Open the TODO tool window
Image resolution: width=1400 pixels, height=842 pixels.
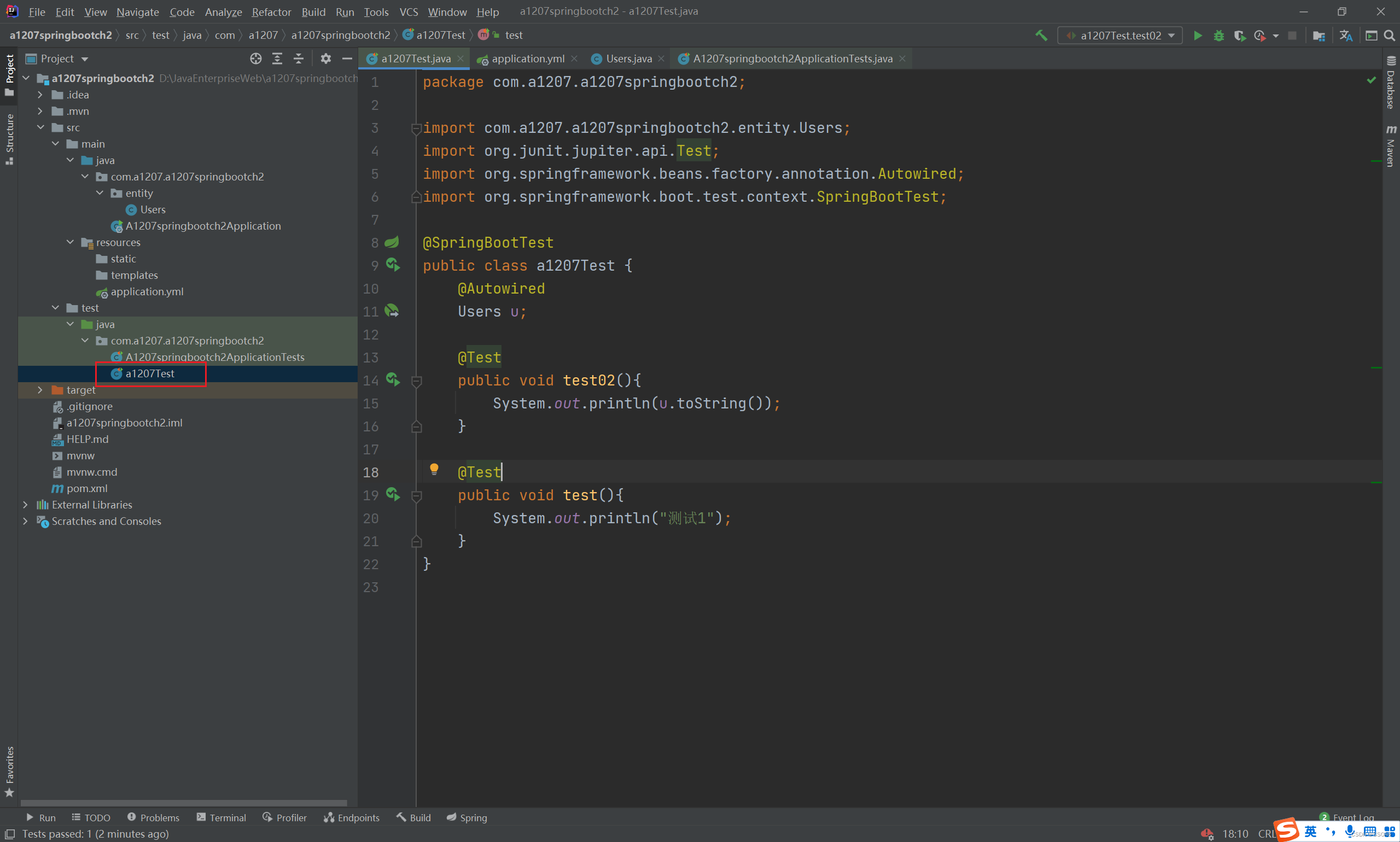pos(91,817)
